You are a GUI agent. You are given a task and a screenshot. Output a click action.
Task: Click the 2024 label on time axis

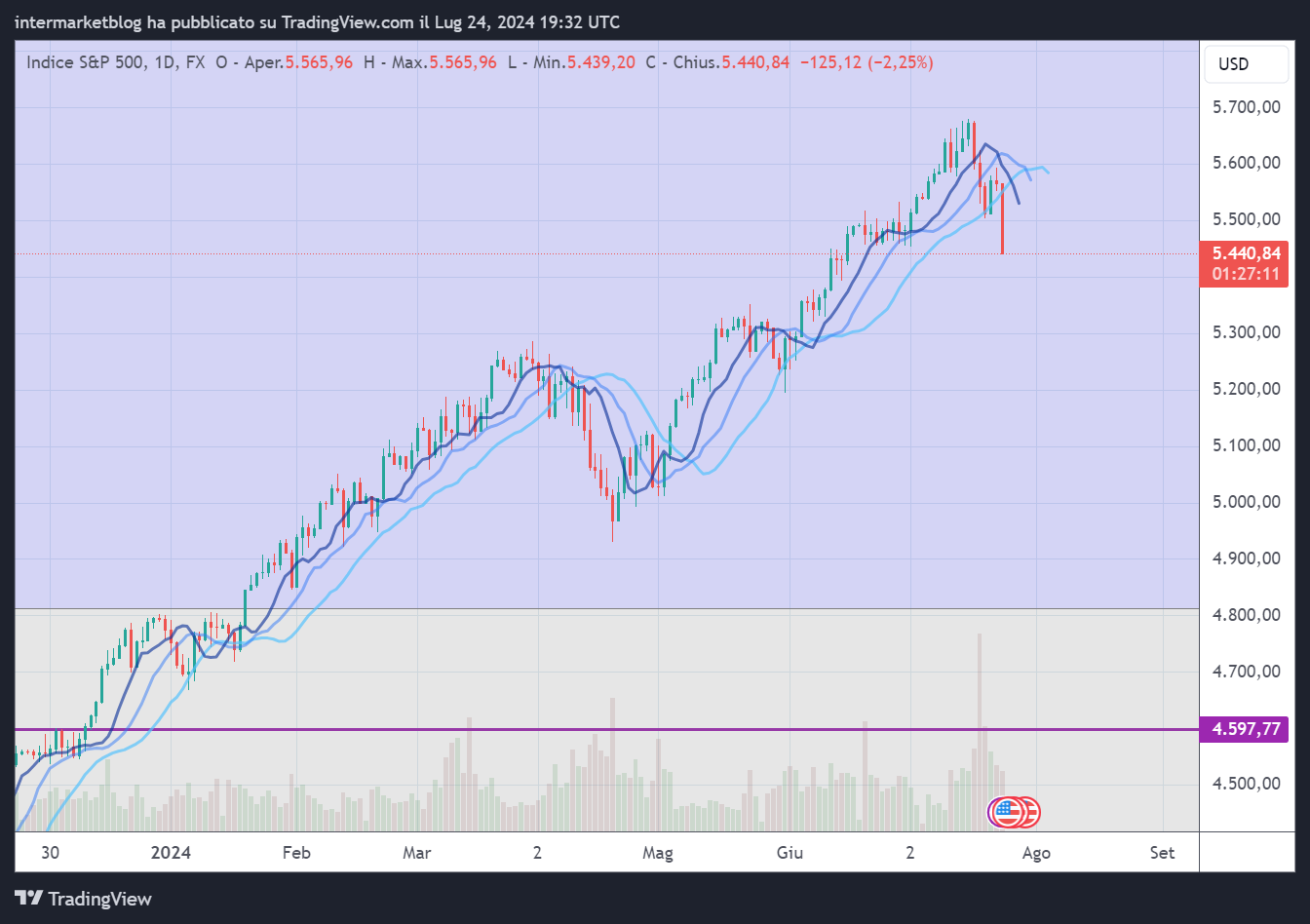pyautogui.click(x=171, y=853)
